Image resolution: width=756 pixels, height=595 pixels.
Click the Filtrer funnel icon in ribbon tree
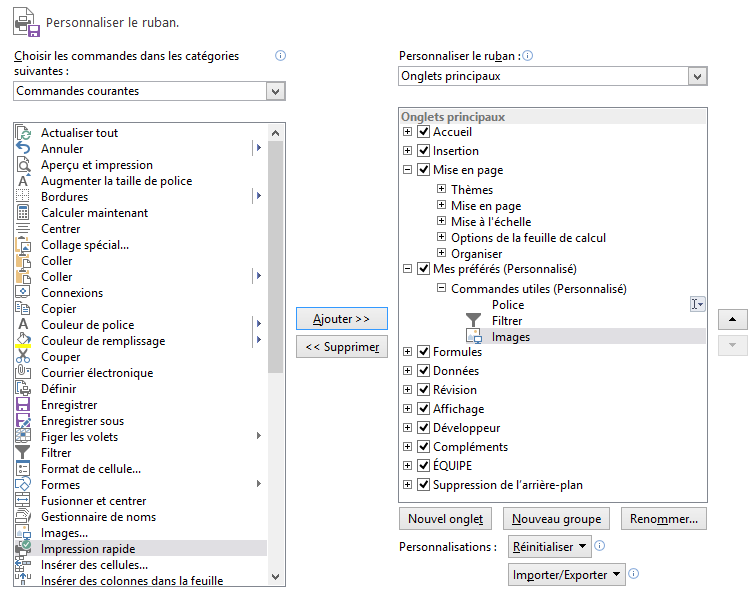click(x=474, y=321)
